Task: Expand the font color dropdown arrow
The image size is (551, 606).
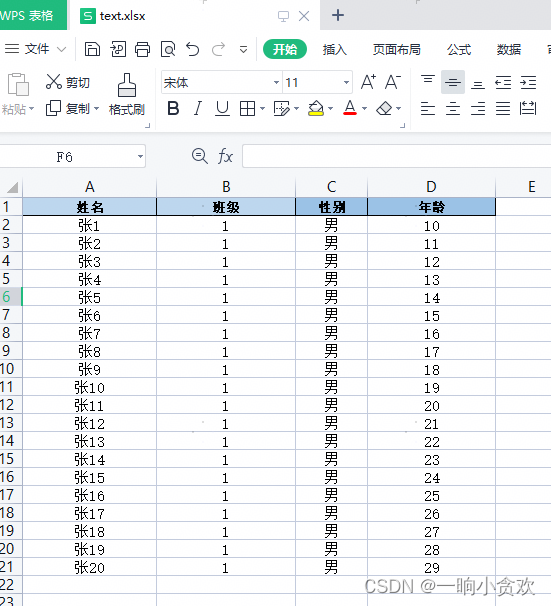Action: click(x=364, y=109)
